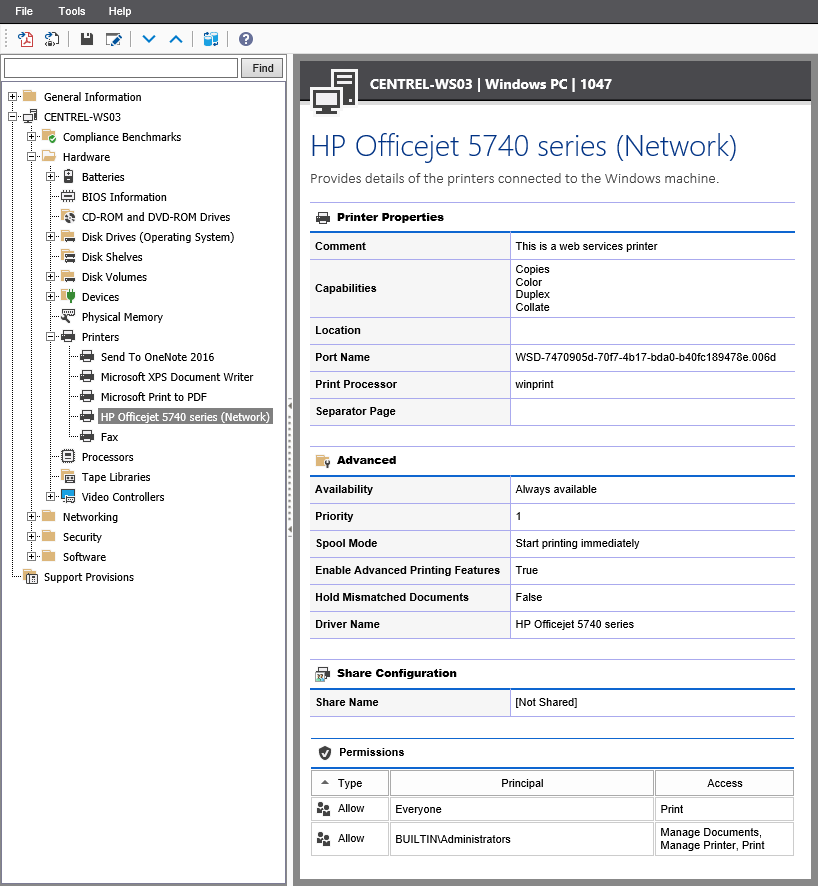Click the export to HTML/XML toolbar icon

[x=52, y=39]
